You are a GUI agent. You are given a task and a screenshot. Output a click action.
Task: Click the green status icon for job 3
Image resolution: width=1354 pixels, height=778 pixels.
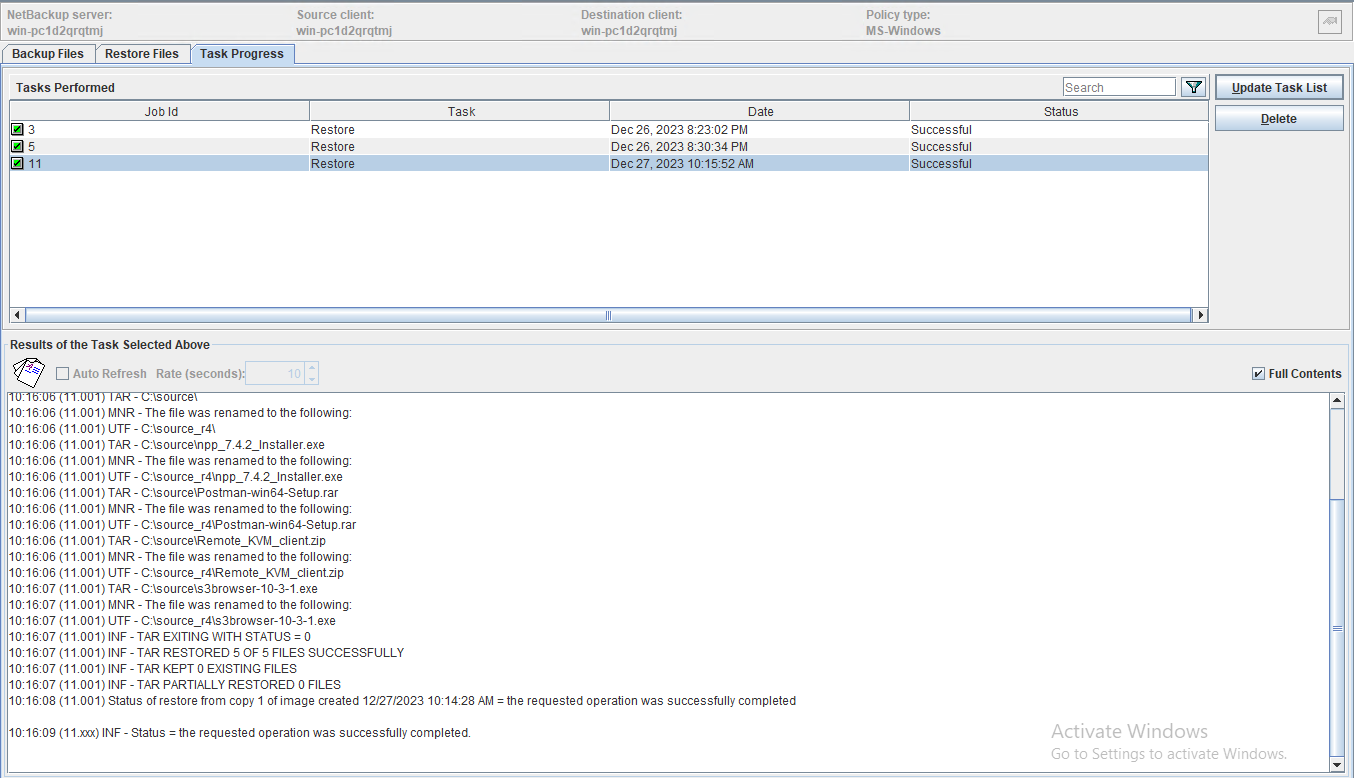pyautogui.click(x=17, y=130)
